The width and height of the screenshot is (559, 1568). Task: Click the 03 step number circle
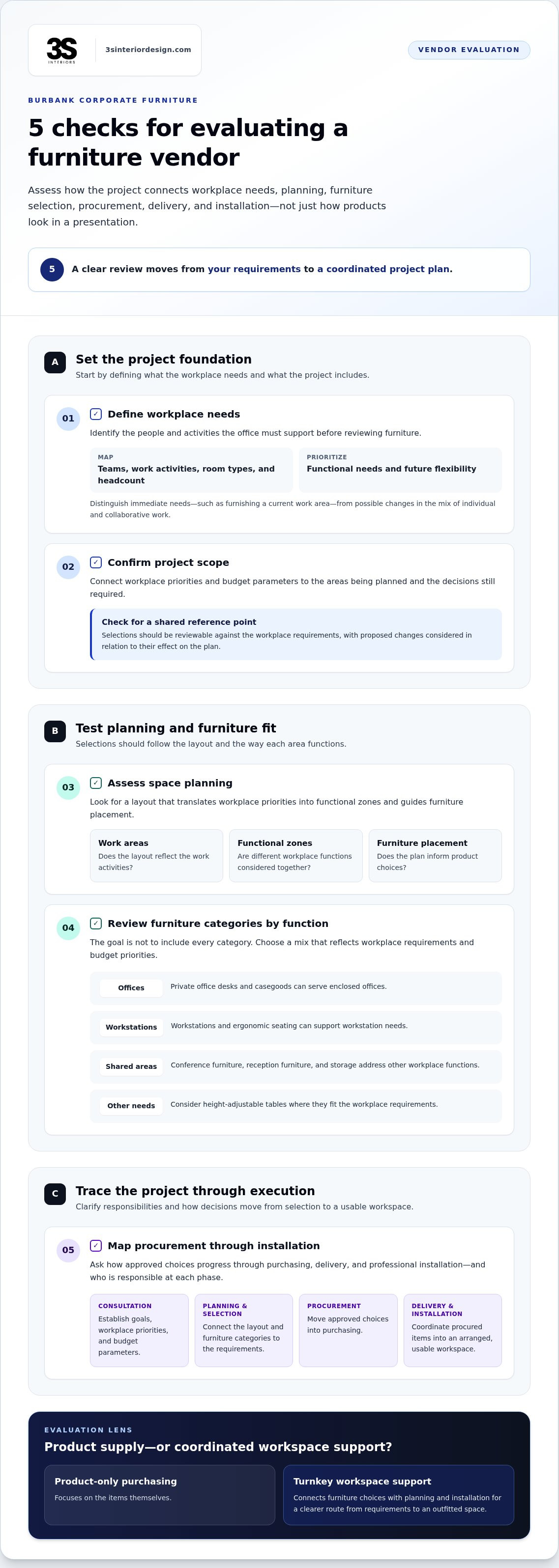click(x=68, y=787)
